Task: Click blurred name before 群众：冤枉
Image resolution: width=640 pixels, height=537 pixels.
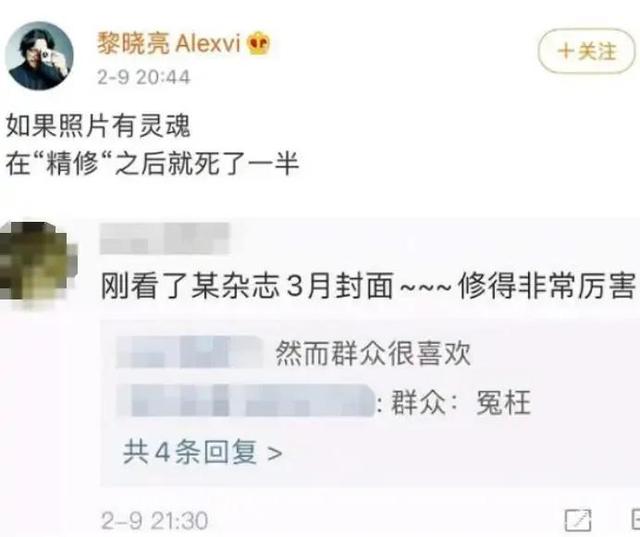Action: pos(245,401)
